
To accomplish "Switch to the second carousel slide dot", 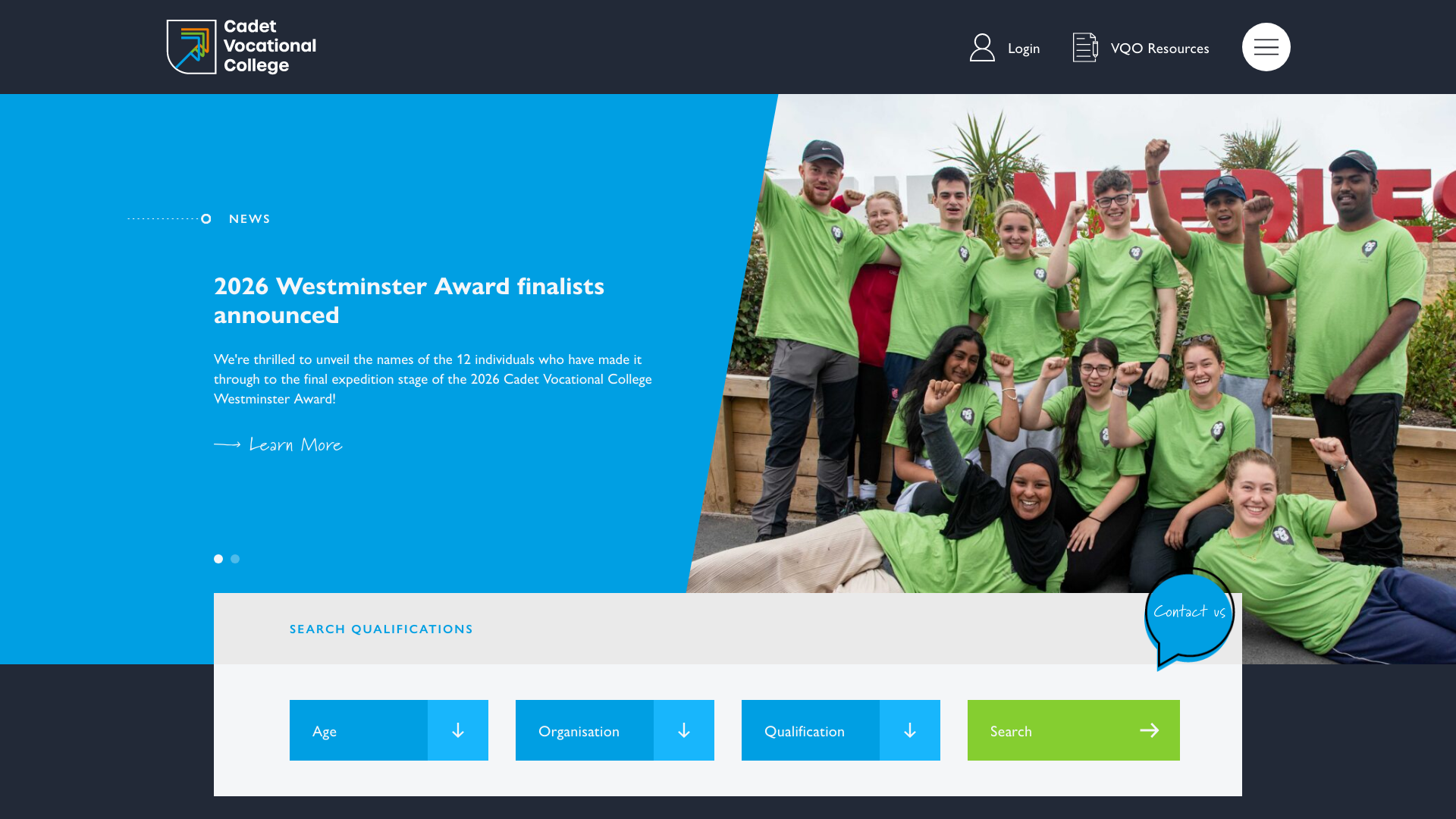I will pyautogui.click(x=235, y=559).
